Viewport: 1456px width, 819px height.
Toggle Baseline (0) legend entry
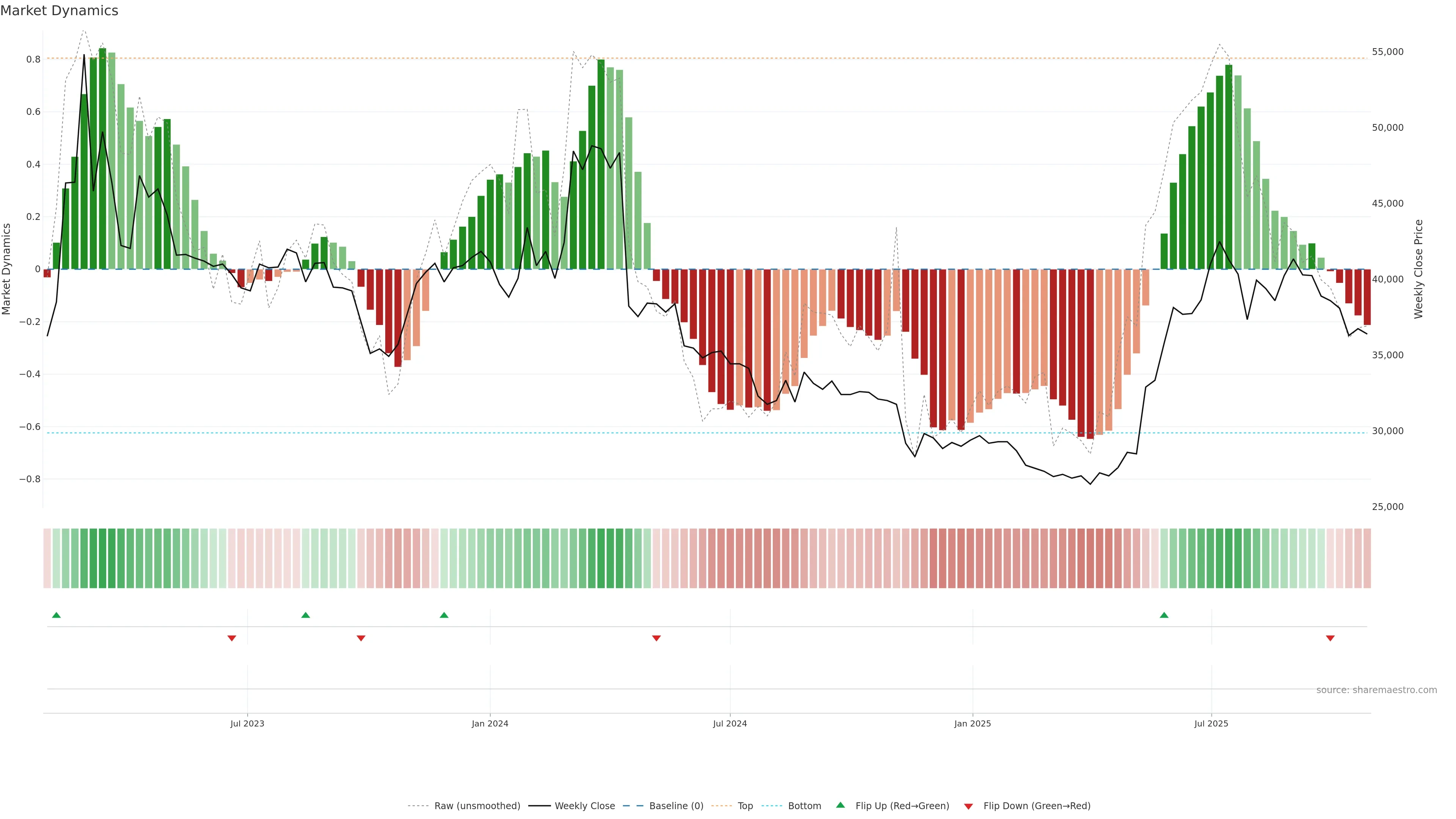(x=676, y=806)
